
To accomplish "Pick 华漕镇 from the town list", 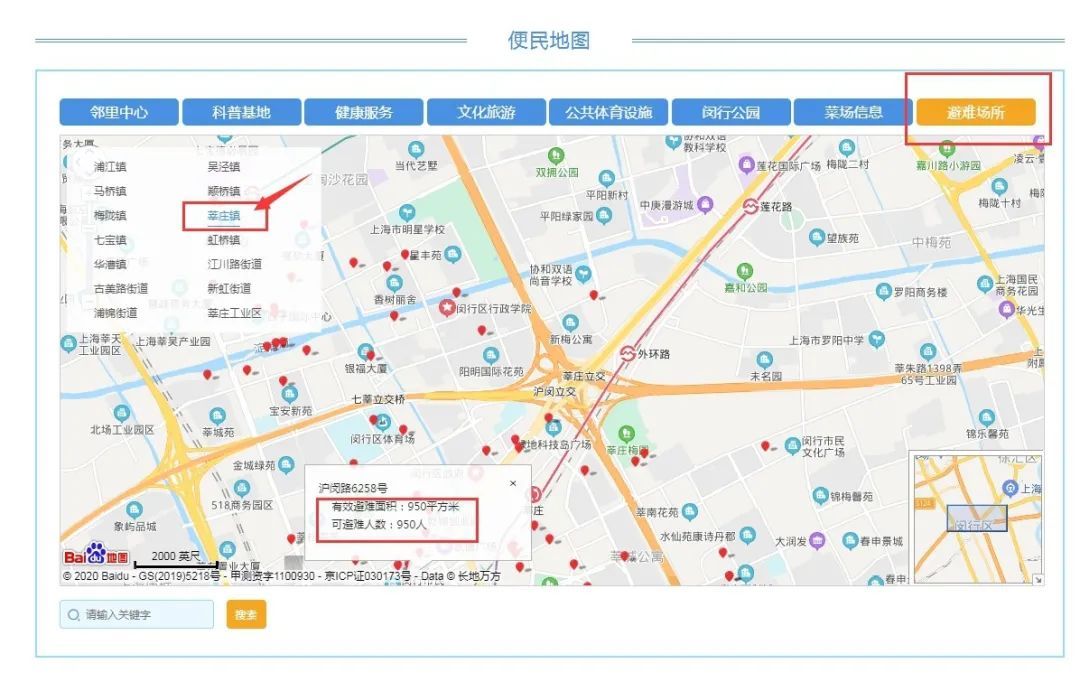I will coord(110,264).
